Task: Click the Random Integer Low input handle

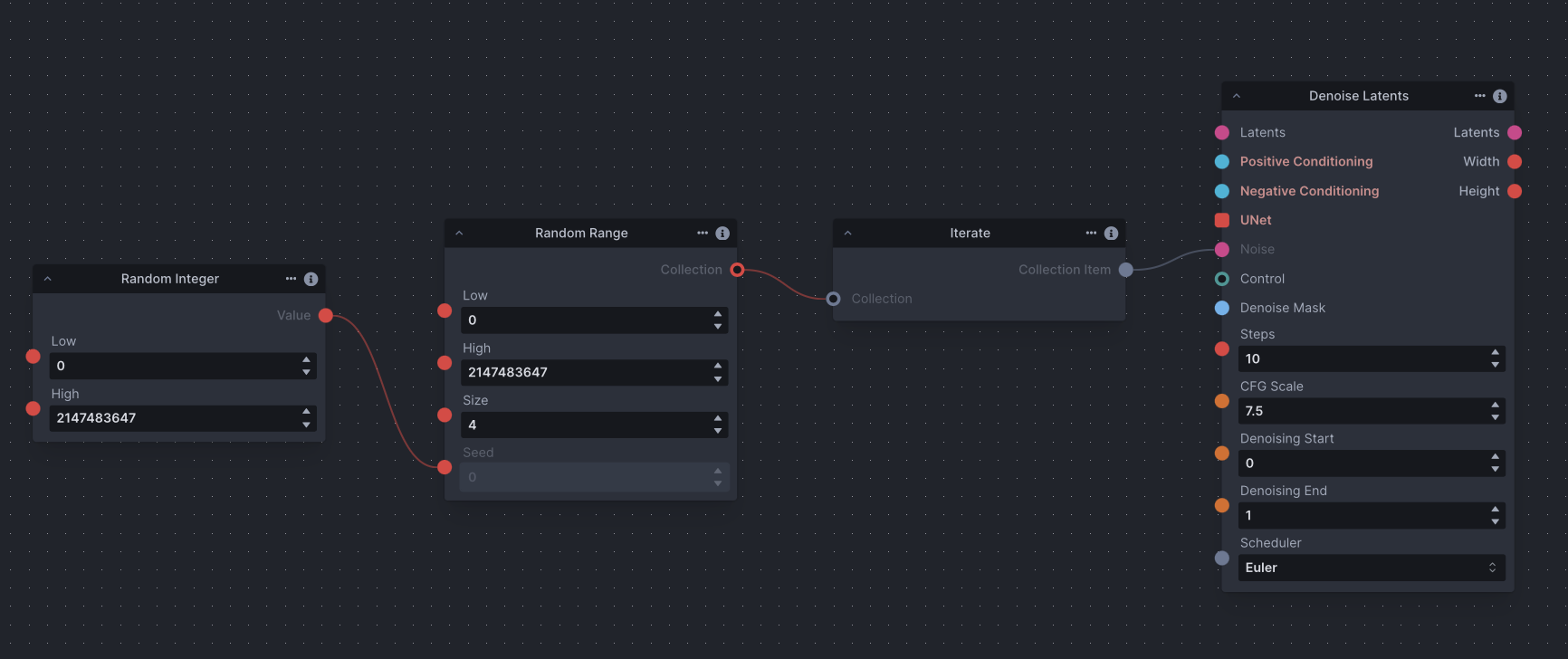Action: pyautogui.click(x=33, y=357)
